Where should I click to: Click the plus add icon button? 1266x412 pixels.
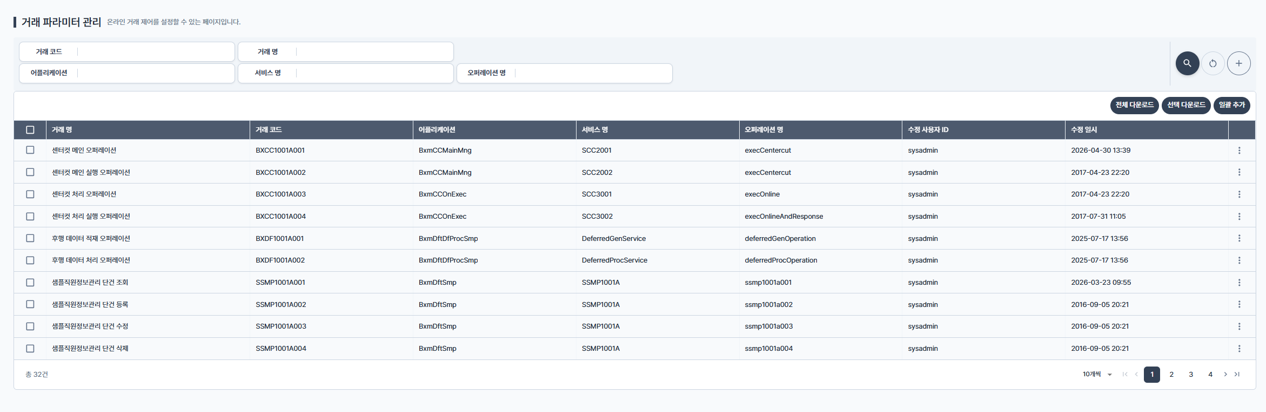click(x=1239, y=63)
